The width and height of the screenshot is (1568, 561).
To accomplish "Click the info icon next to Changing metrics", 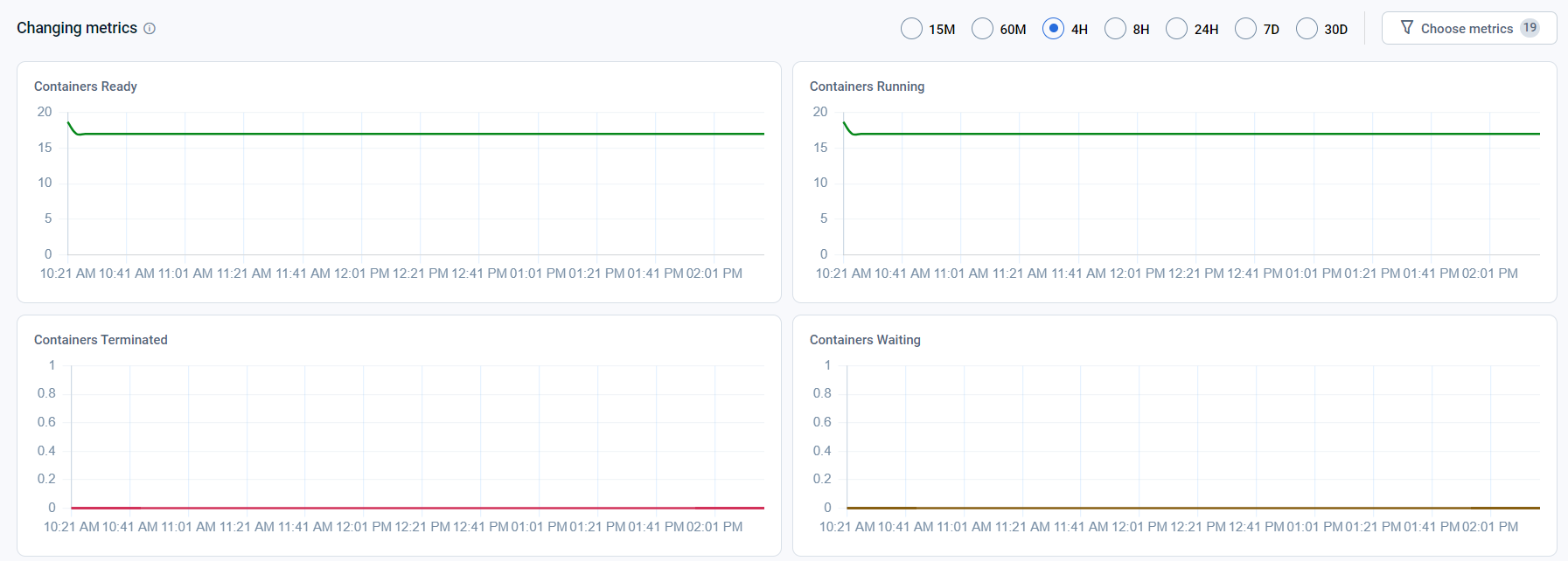I will tap(150, 29).
